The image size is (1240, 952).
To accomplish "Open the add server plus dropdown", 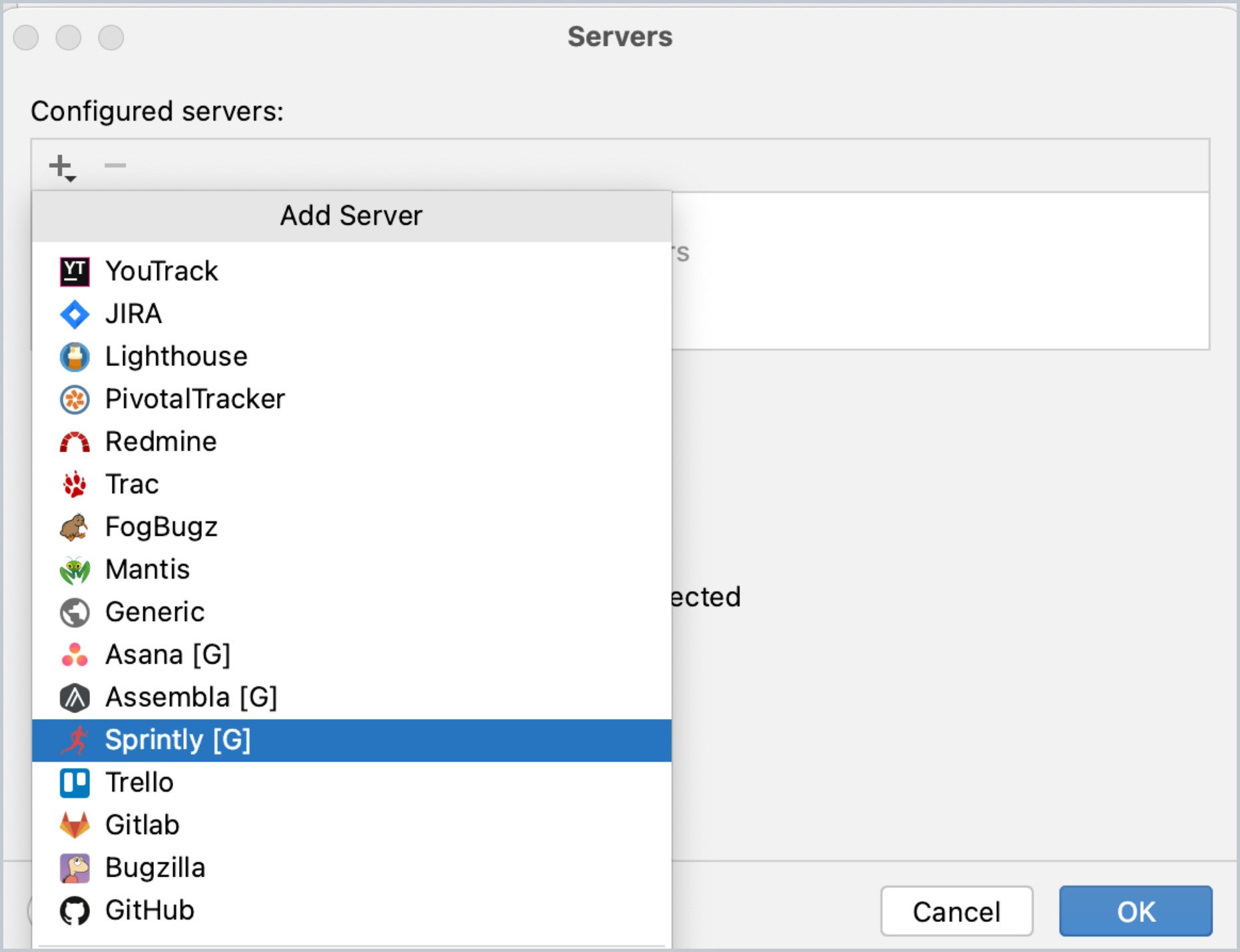I will (x=63, y=166).
